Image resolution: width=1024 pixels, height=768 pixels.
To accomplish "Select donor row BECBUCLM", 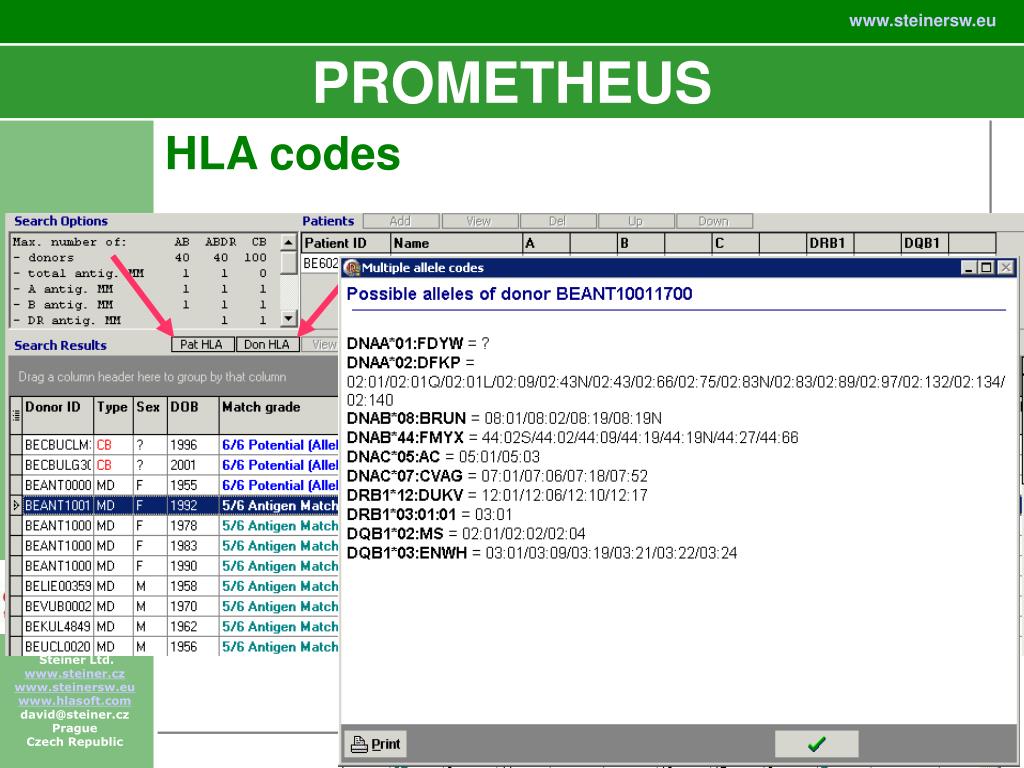I will point(175,445).
